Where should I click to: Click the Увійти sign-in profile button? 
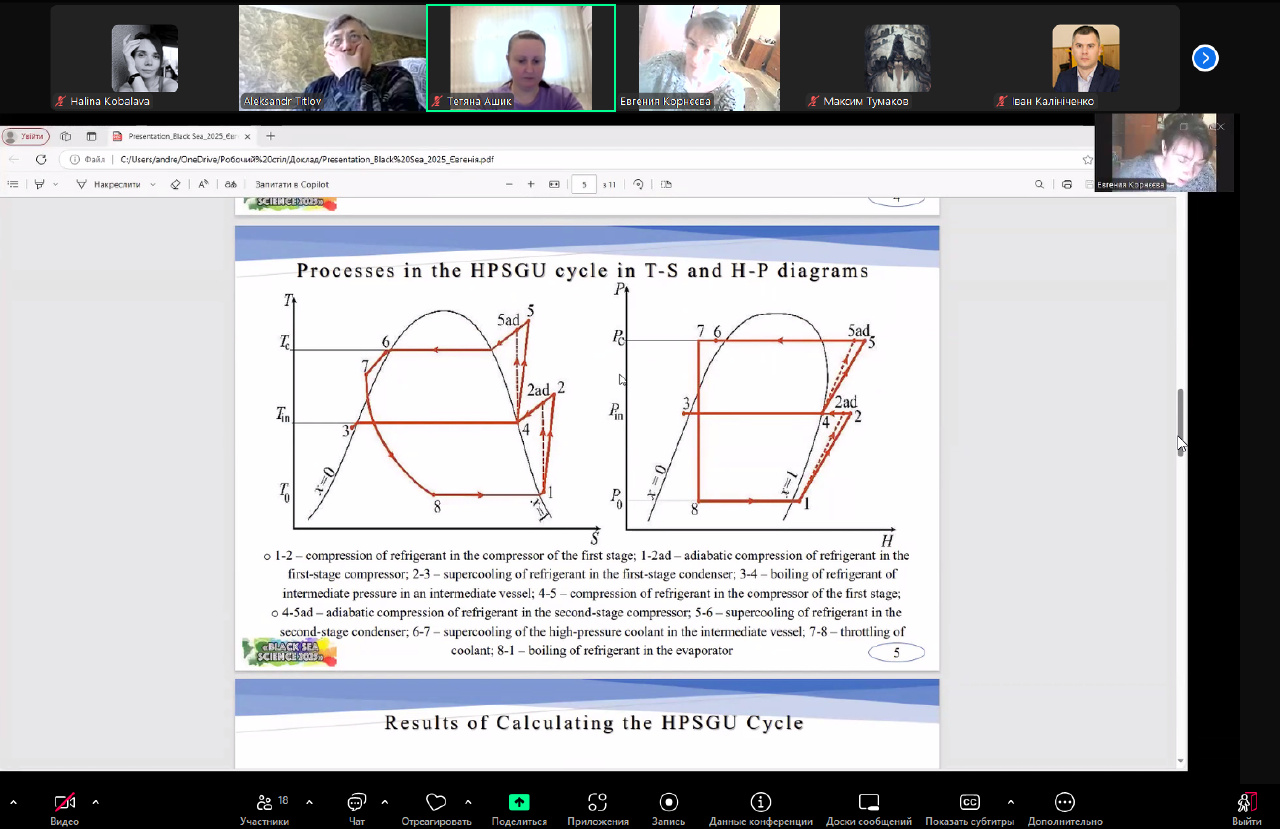(25, 136)
